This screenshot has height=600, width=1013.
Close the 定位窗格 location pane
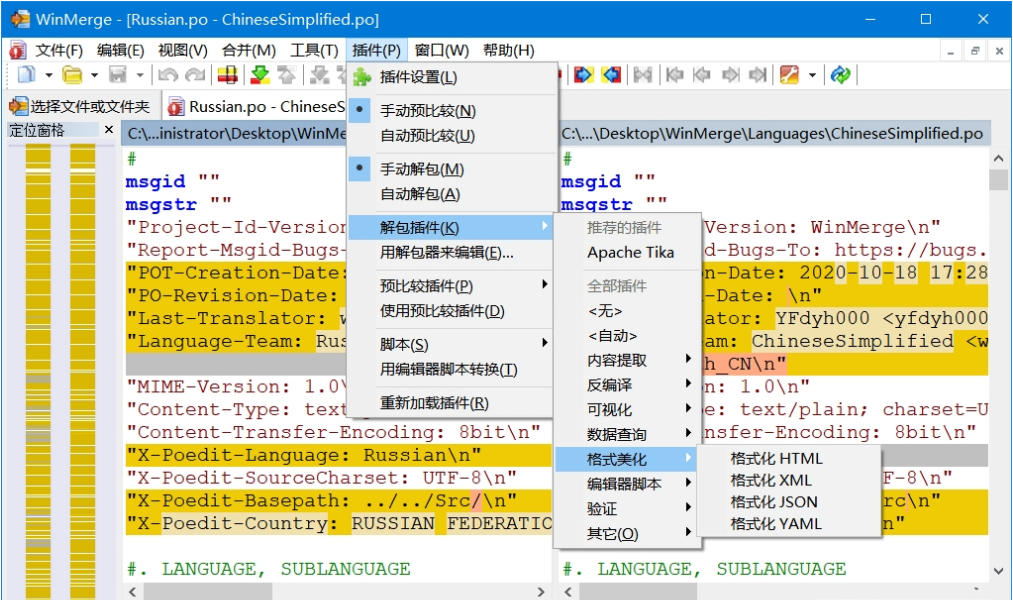109,130
